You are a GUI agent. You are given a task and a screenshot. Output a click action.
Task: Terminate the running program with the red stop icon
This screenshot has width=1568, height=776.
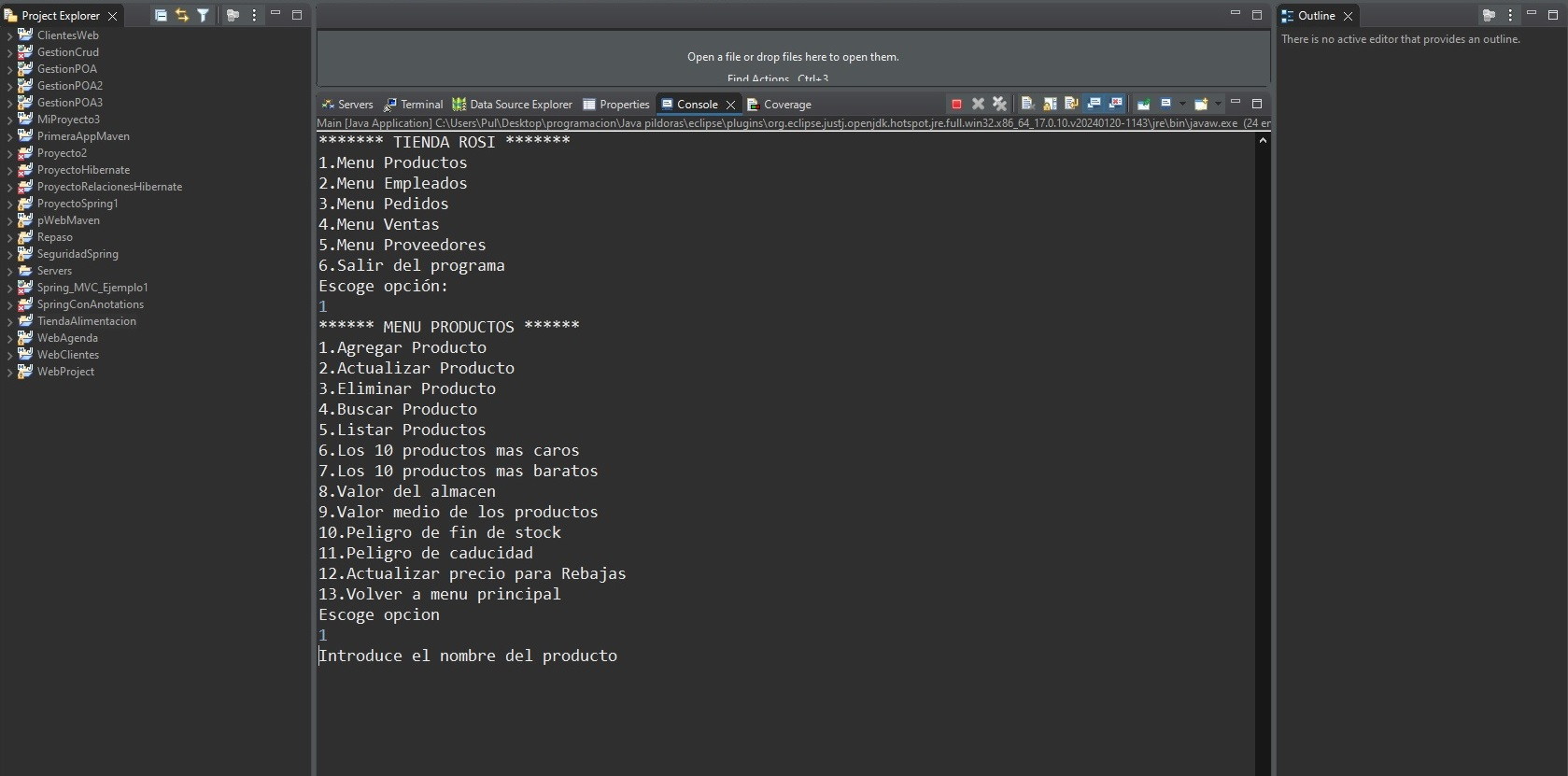956,105
